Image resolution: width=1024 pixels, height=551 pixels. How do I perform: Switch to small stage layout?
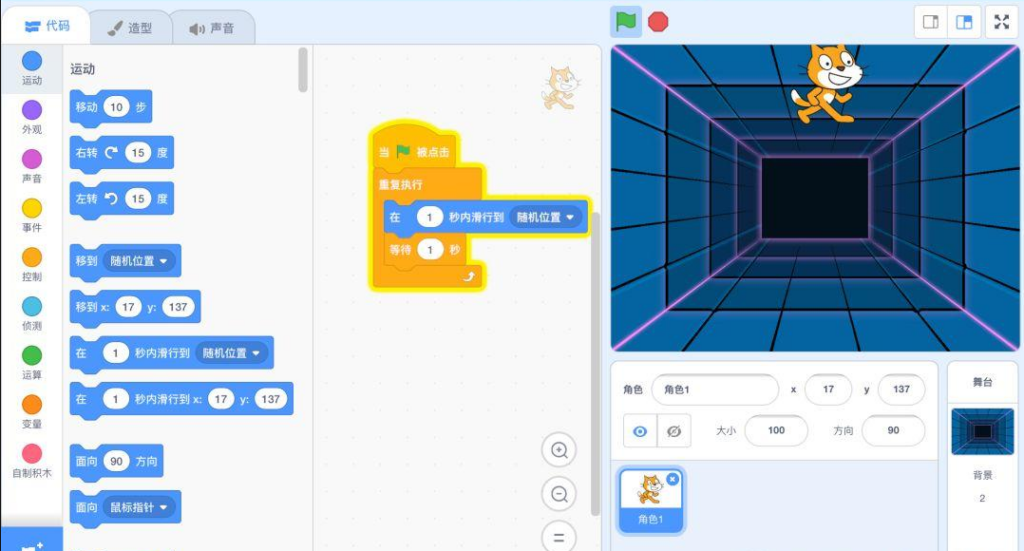click(930, 22)
